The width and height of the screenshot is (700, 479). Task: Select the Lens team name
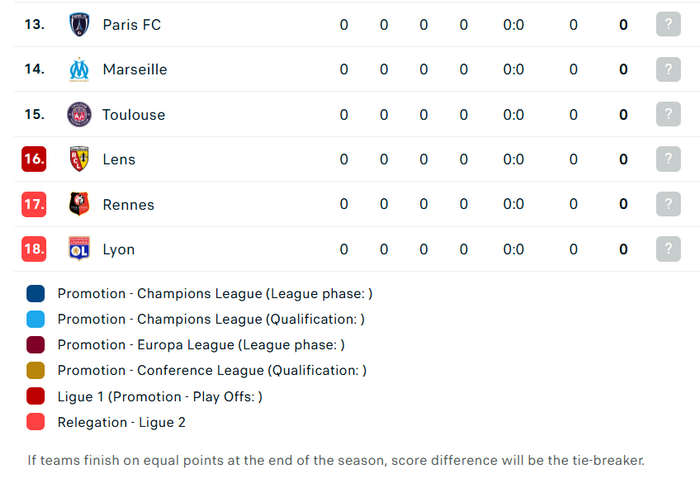[119, 159]
